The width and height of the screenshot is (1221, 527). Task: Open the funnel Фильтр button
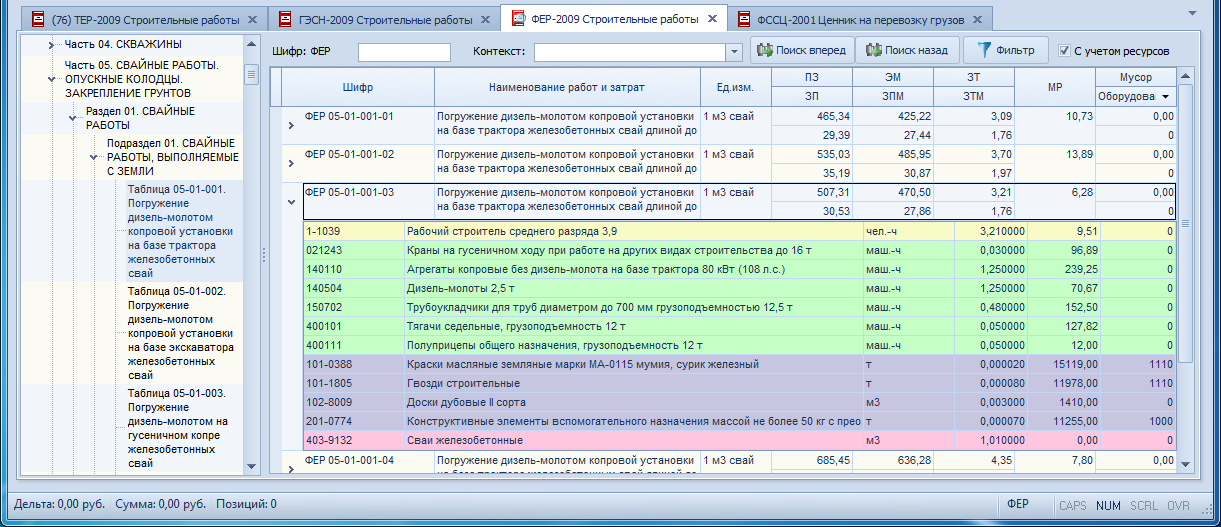pyautogui.click(x=1006, y=50)
